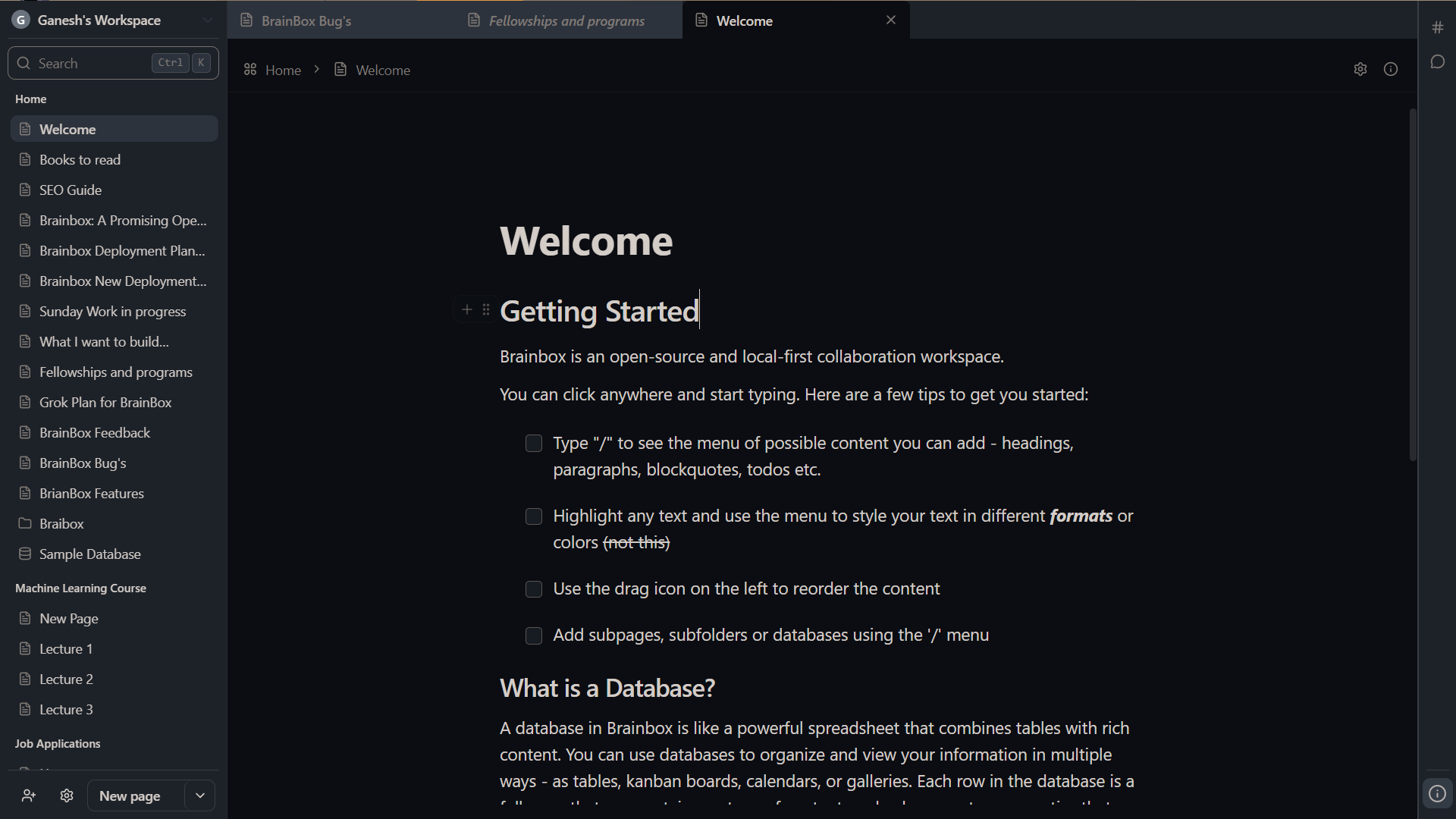
Task: Click the info circle icon at bottom right
Action: click(x=1437, y=793)
